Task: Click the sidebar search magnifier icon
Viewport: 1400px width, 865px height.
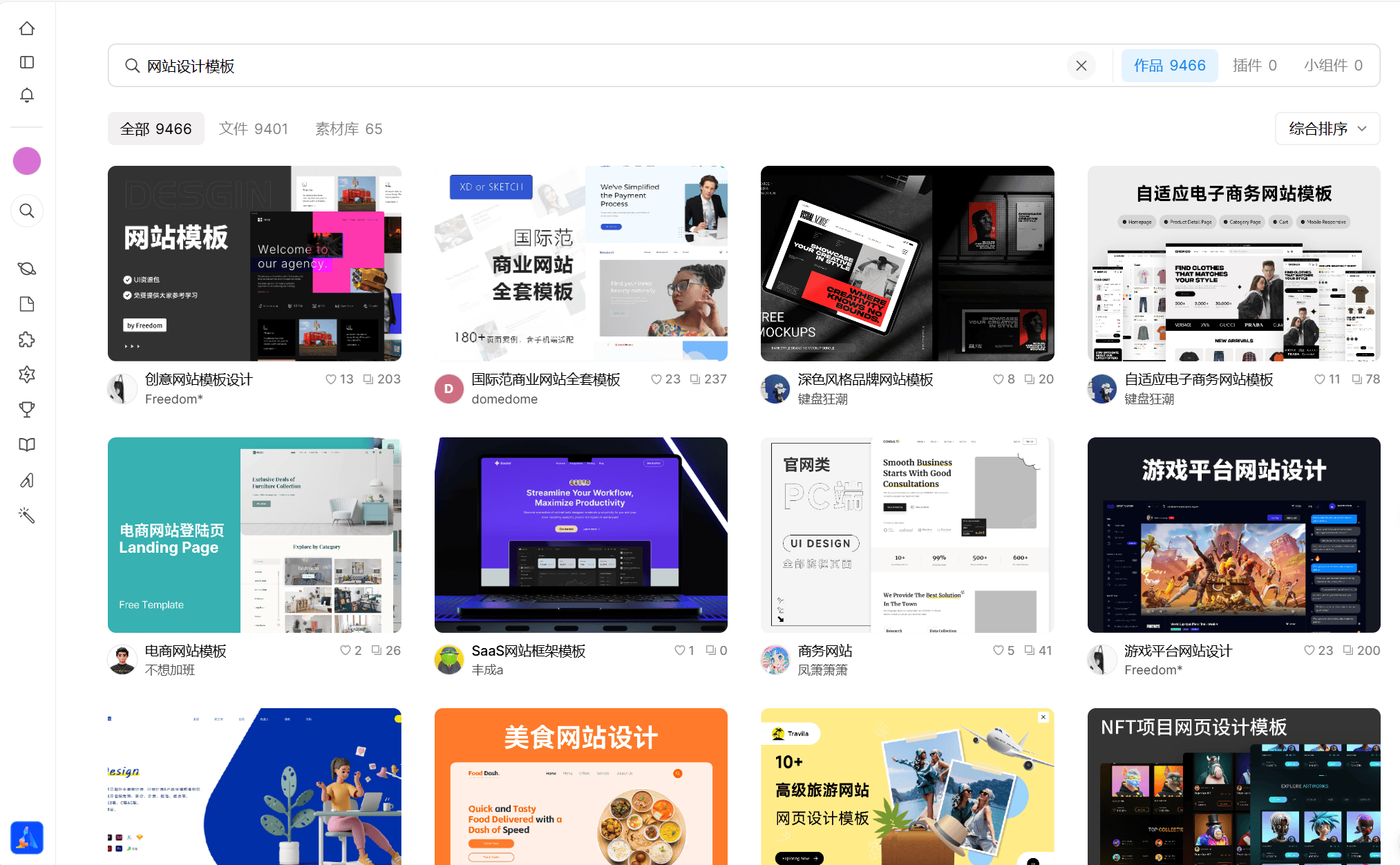Action: click(27, 211)
